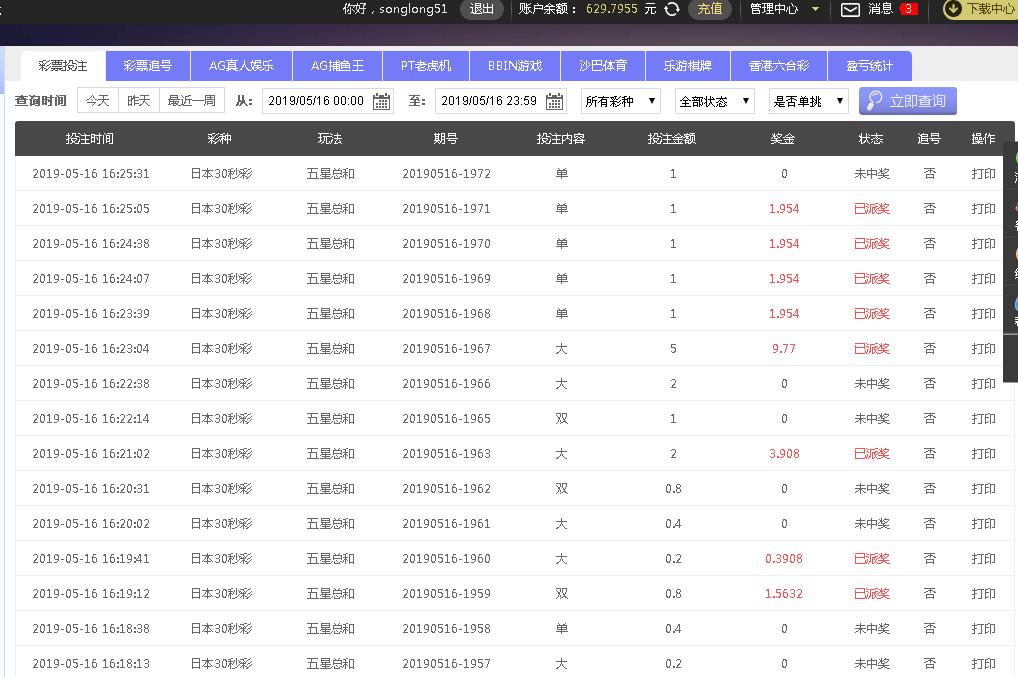Open the 沙巴体育 tab
Screen dimensions: 1018x677
[602, 66]
